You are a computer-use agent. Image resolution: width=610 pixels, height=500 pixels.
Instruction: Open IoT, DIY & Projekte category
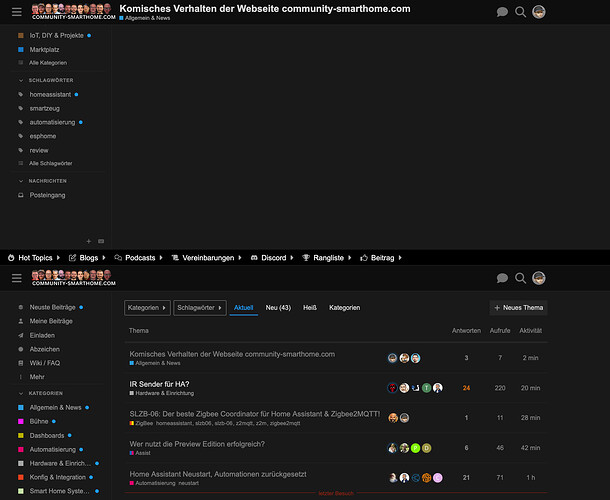[x=54, y=35]
